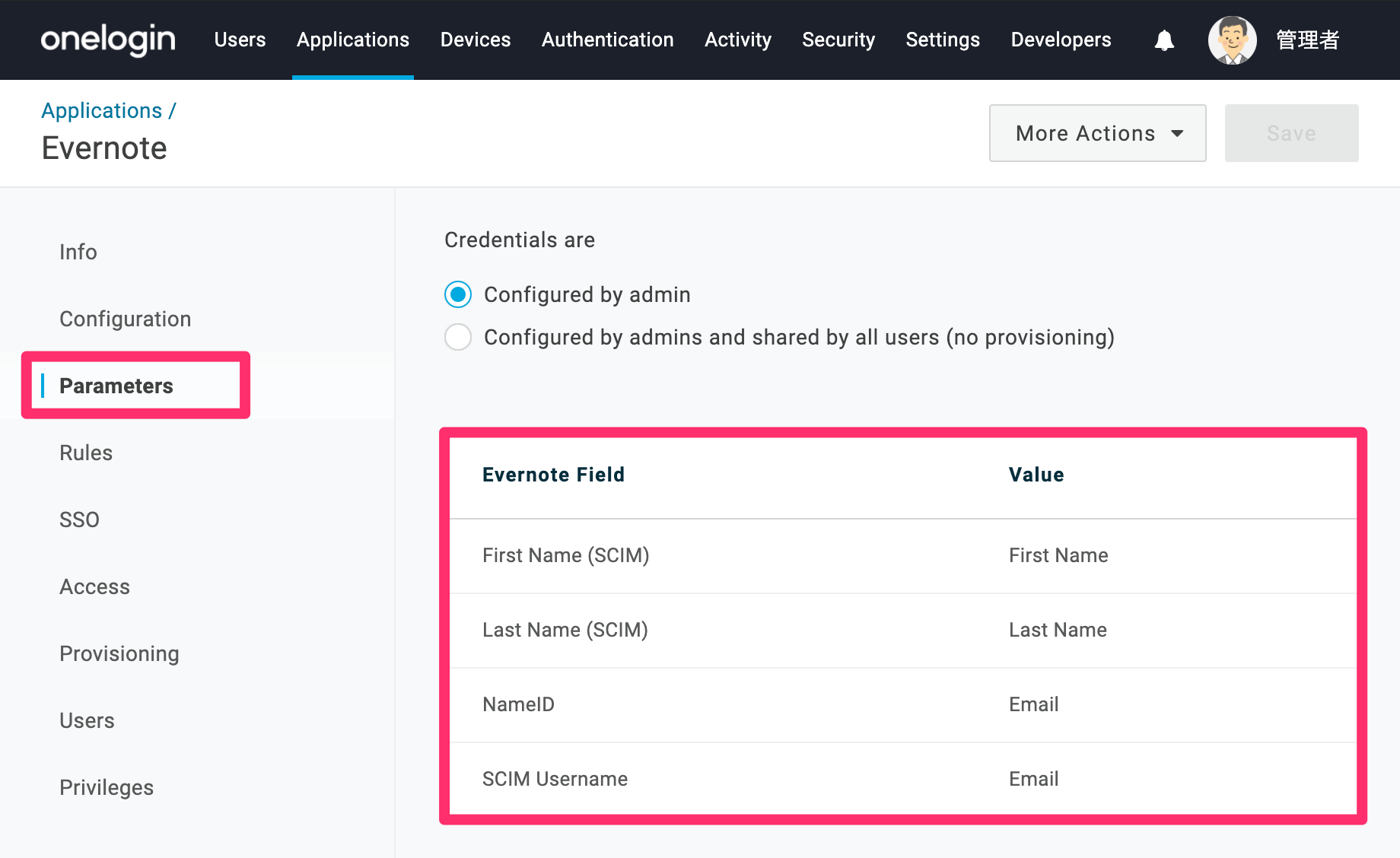The height and width of the screenshot is (858, 1400).
Task: Click the Save button
Action: [1291, 133]
